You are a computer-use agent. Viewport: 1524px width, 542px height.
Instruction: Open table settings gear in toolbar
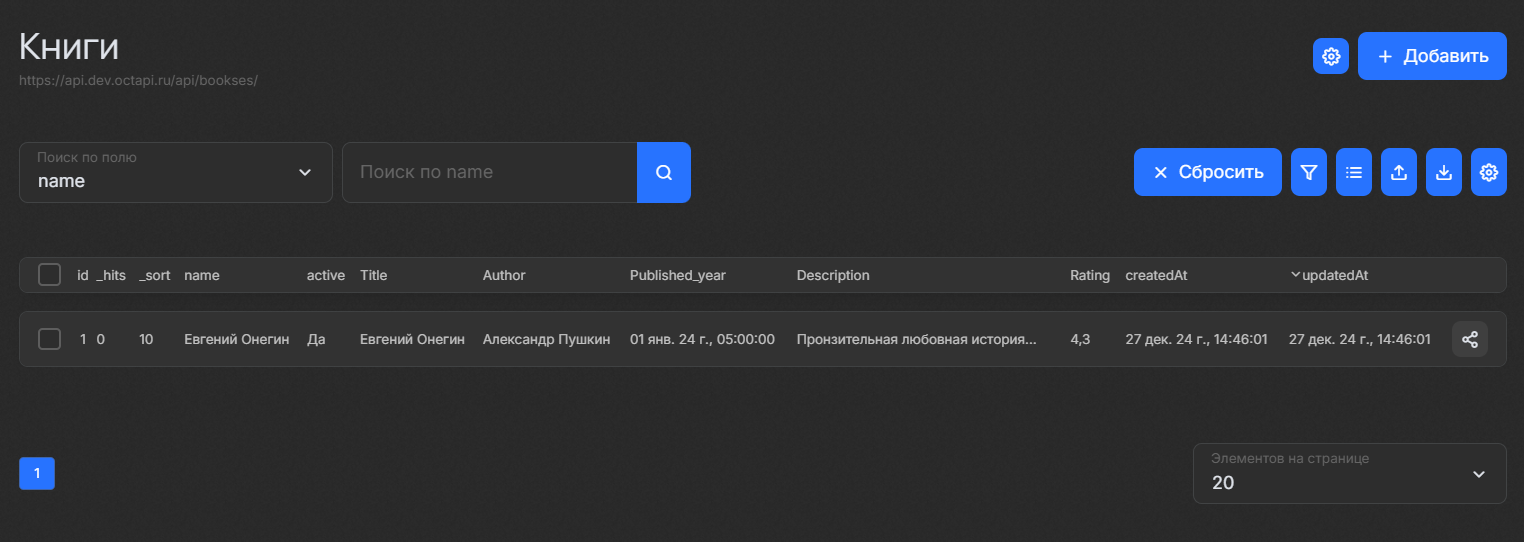[1488, 172]
